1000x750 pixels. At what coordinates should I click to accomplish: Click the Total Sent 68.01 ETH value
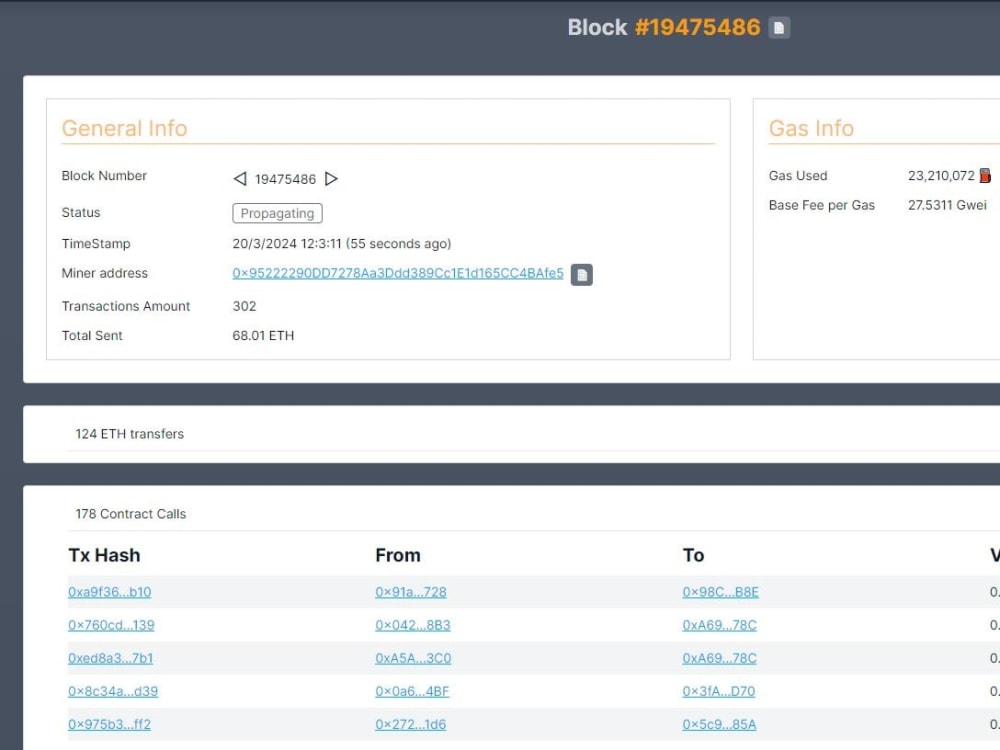coord(263,335)
